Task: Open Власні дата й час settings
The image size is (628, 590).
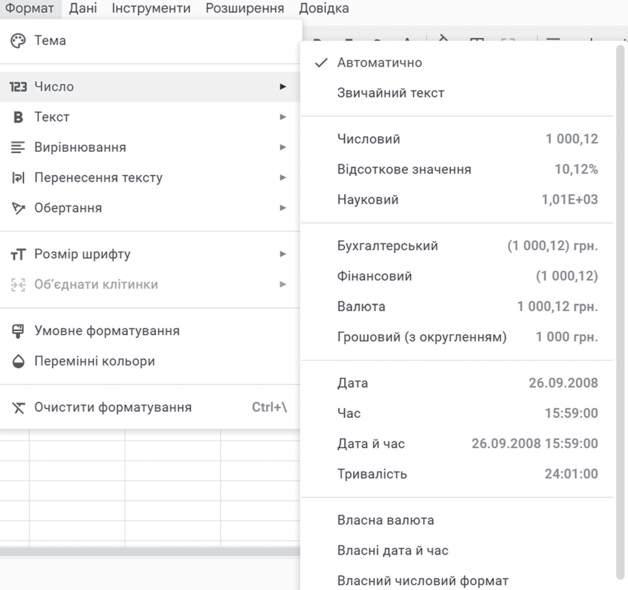Action: click(x=457, y=551)
